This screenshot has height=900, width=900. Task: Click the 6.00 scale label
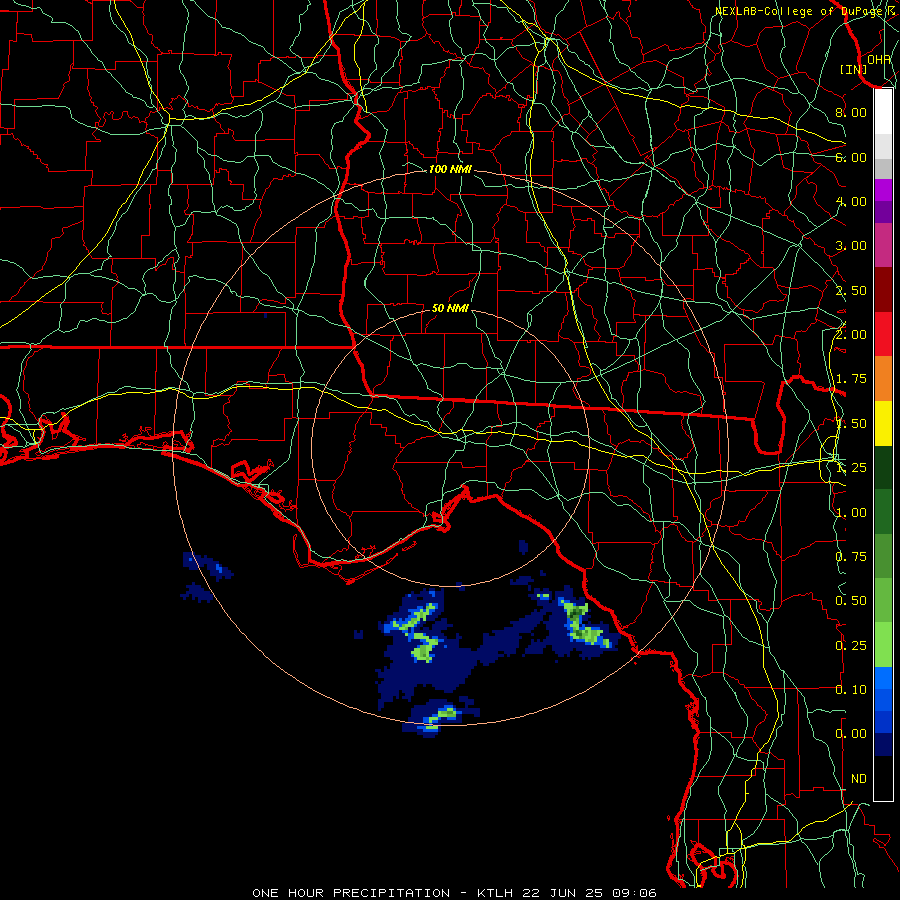(x=851, y=157)
